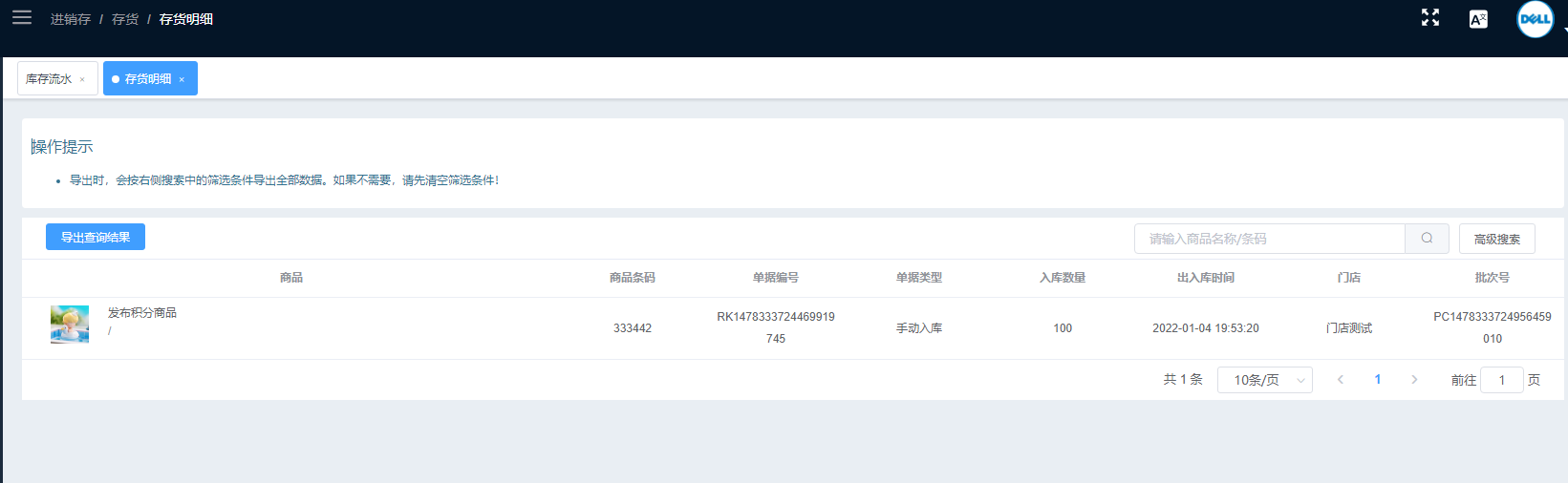Open the Dell user avatar menu
The width and height of the screenshot is (1568, 483).
pos(1535,19)
